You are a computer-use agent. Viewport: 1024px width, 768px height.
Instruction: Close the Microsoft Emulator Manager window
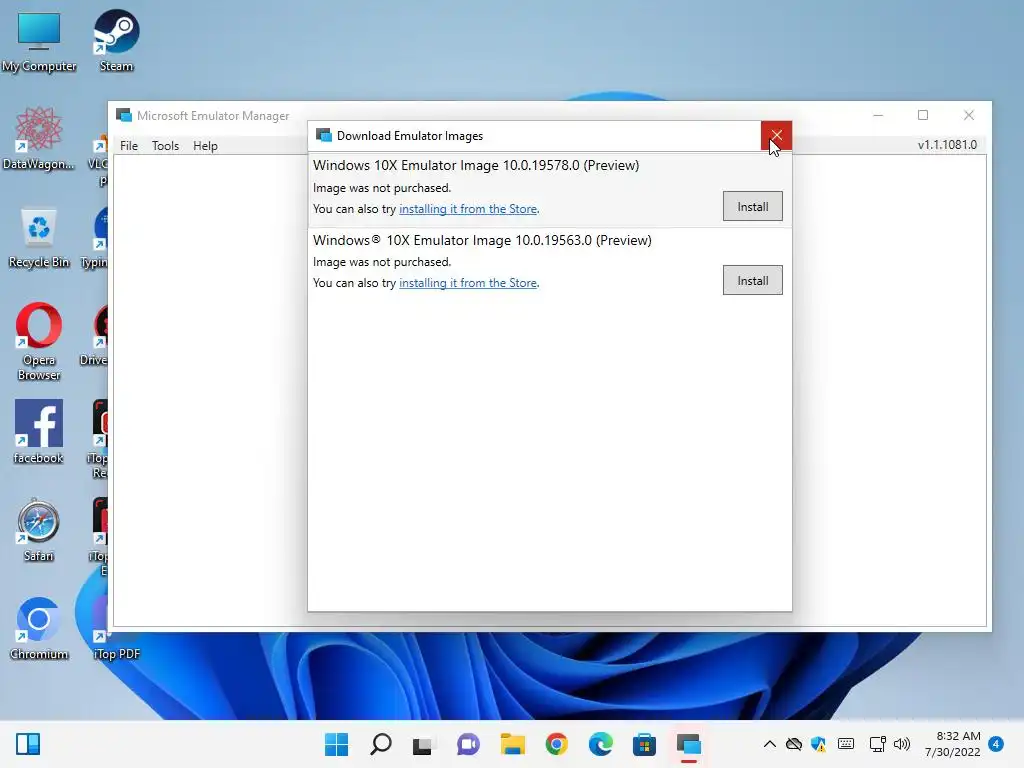click(968, 115)
